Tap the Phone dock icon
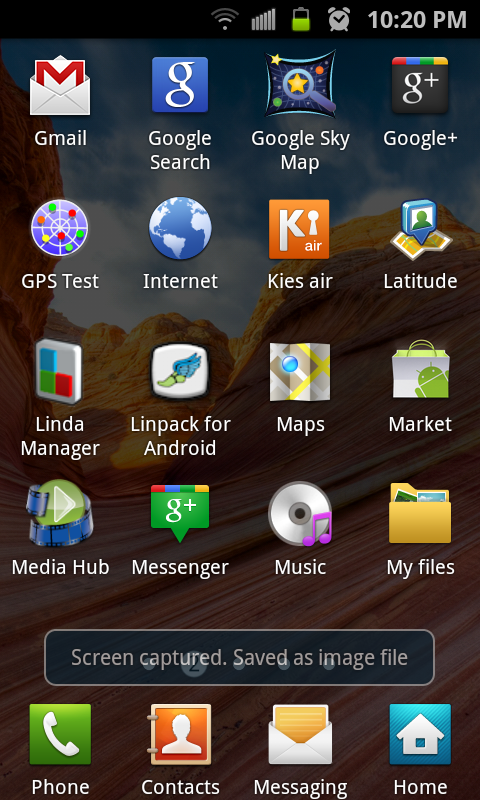Screen dimensions: 480x800 point(60,734)
